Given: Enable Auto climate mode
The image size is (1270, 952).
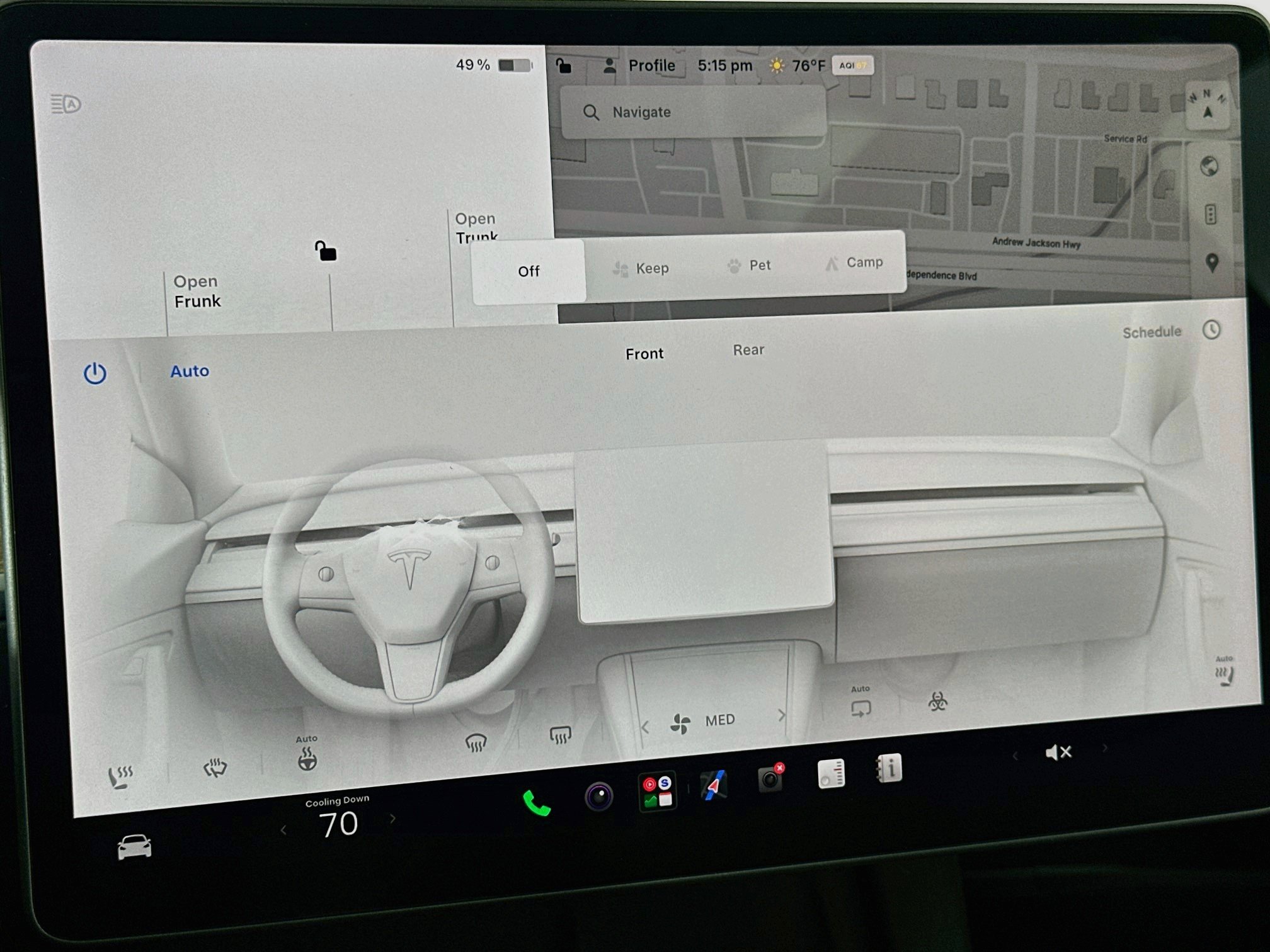Looking at the screenshot, I should coord(190,371).
